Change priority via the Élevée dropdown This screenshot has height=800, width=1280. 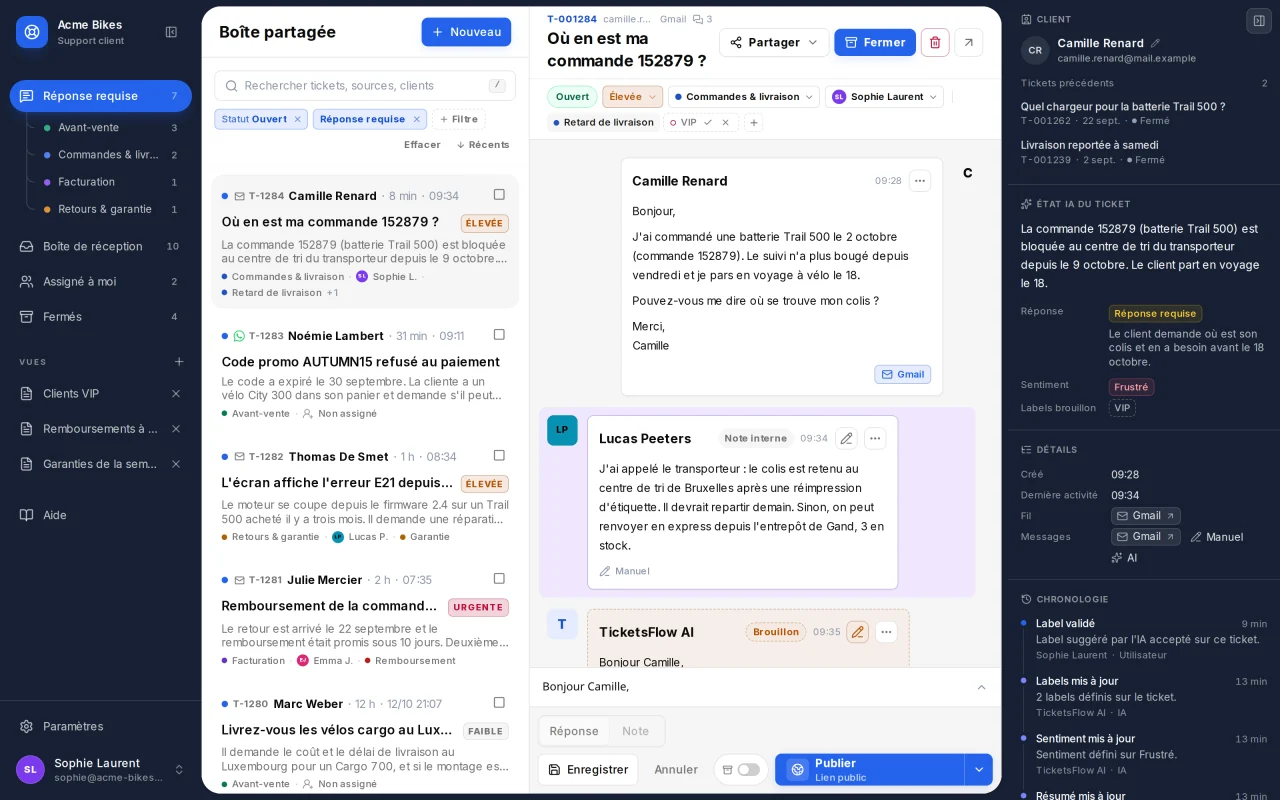coord(632,97)
